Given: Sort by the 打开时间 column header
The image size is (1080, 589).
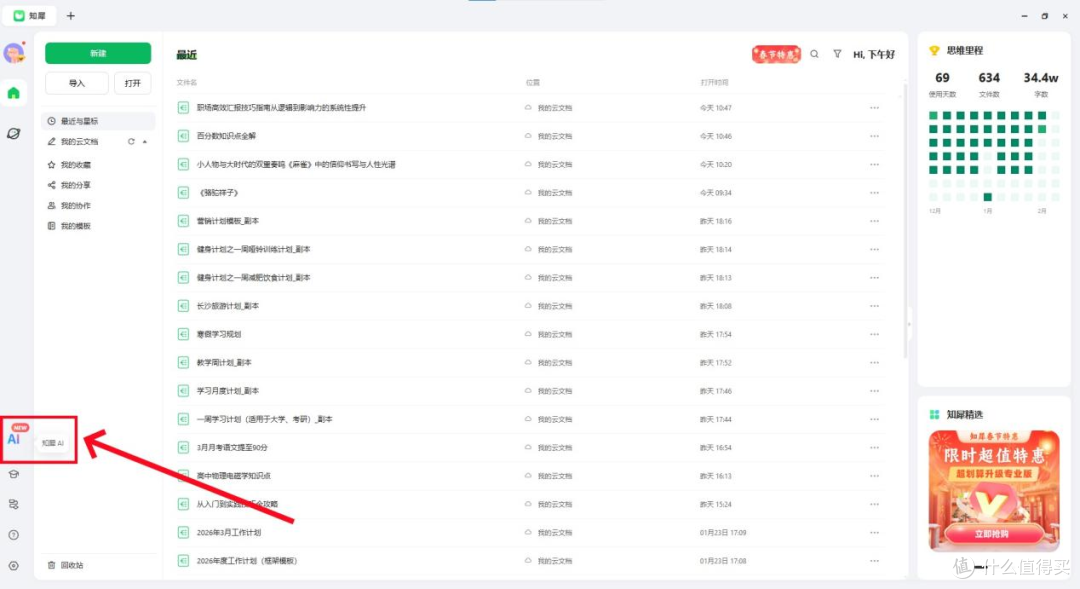Looking at the screenshot, I should pos(714,82).
